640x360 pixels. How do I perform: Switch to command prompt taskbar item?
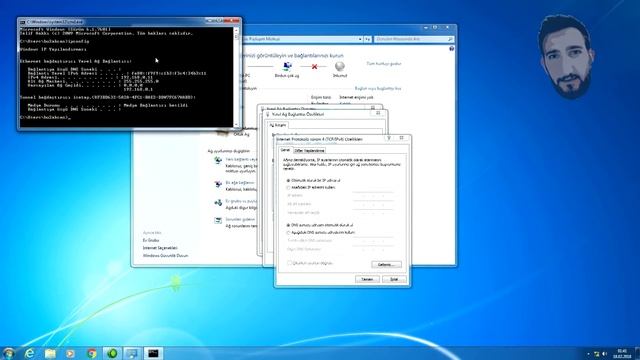pos(153,353)
